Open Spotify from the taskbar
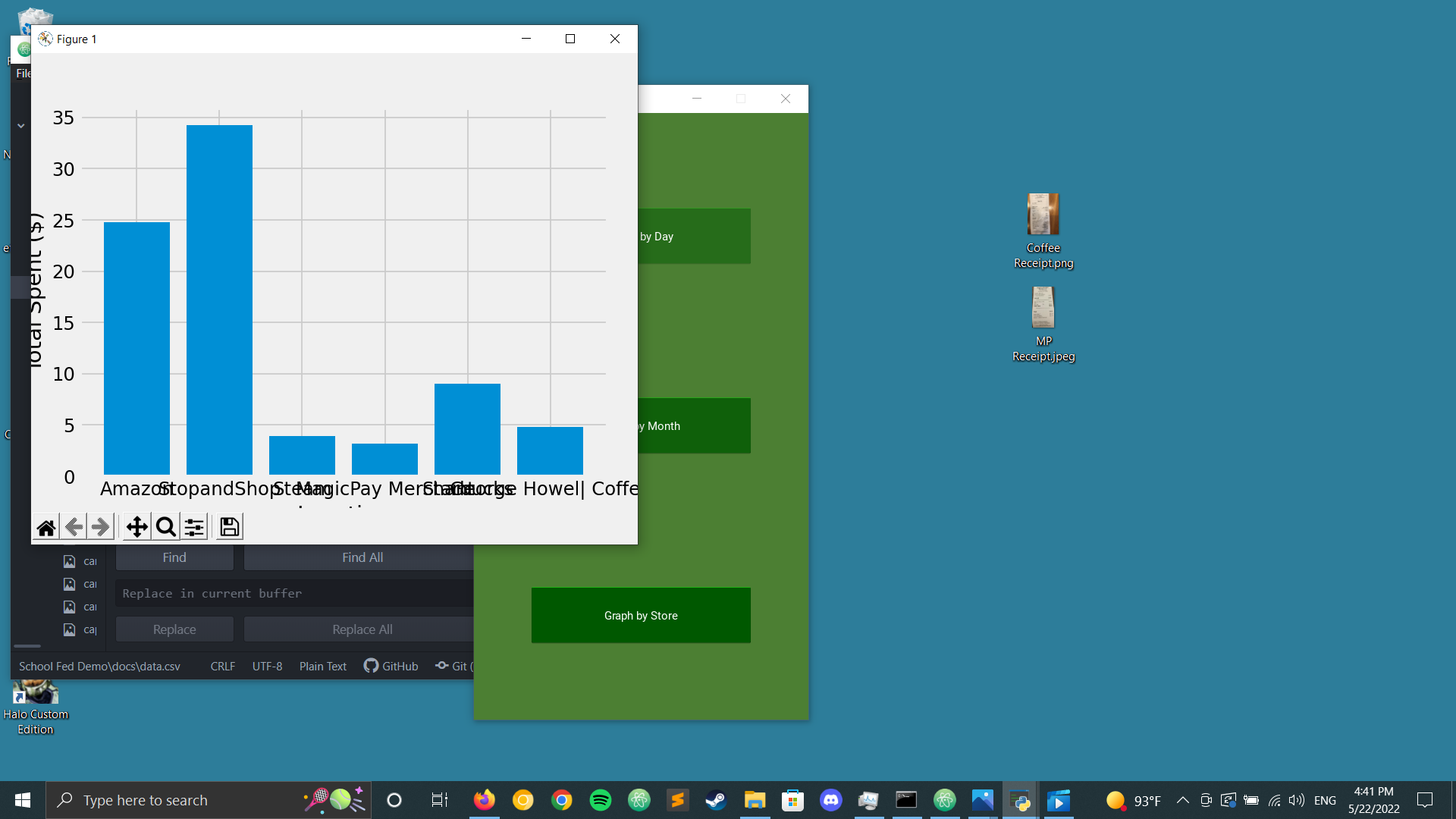The width and height of the screenshot is (1456, 819). click(600, 800)
